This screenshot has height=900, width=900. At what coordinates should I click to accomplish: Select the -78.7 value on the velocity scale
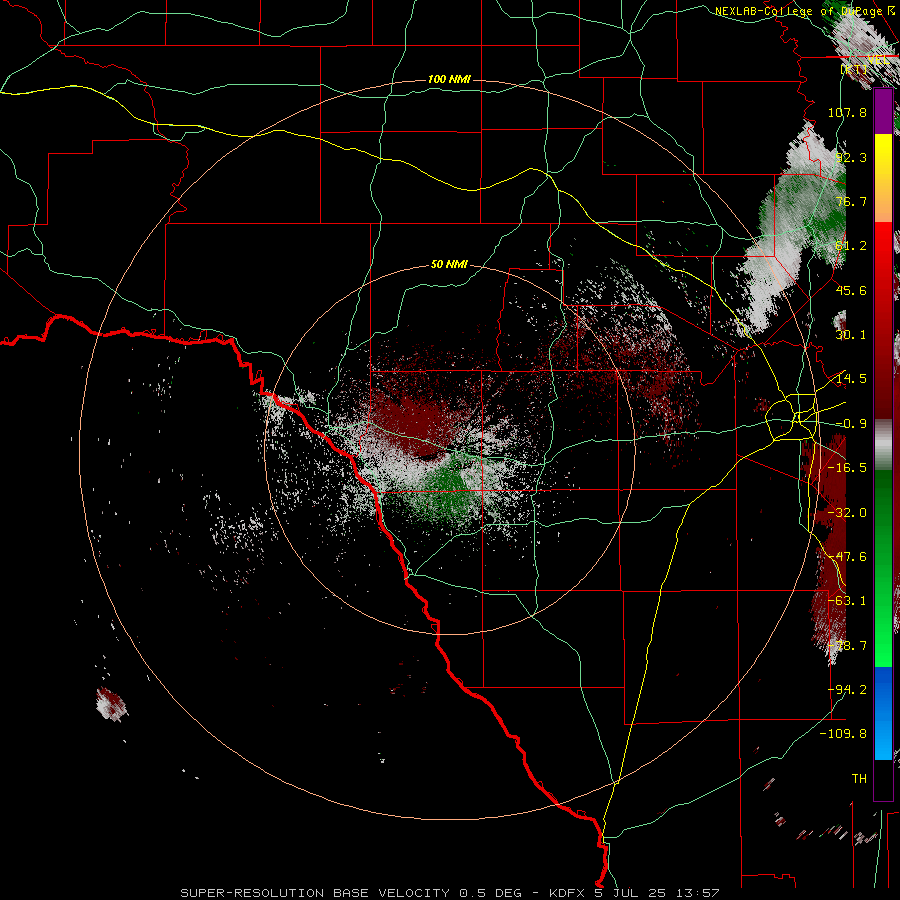(847, 646)
